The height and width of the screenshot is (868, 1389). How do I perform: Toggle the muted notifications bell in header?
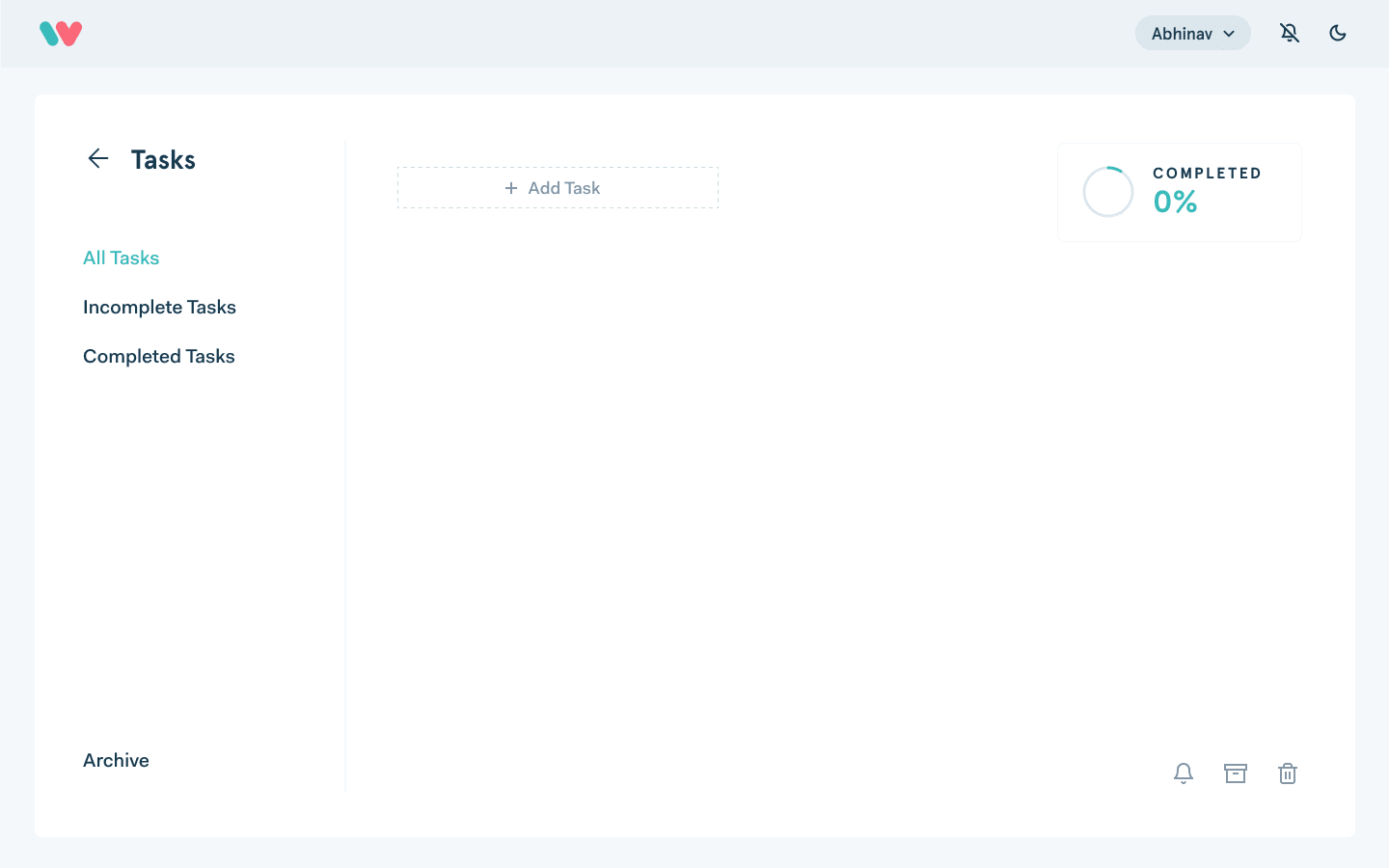tap(1290, 34)
